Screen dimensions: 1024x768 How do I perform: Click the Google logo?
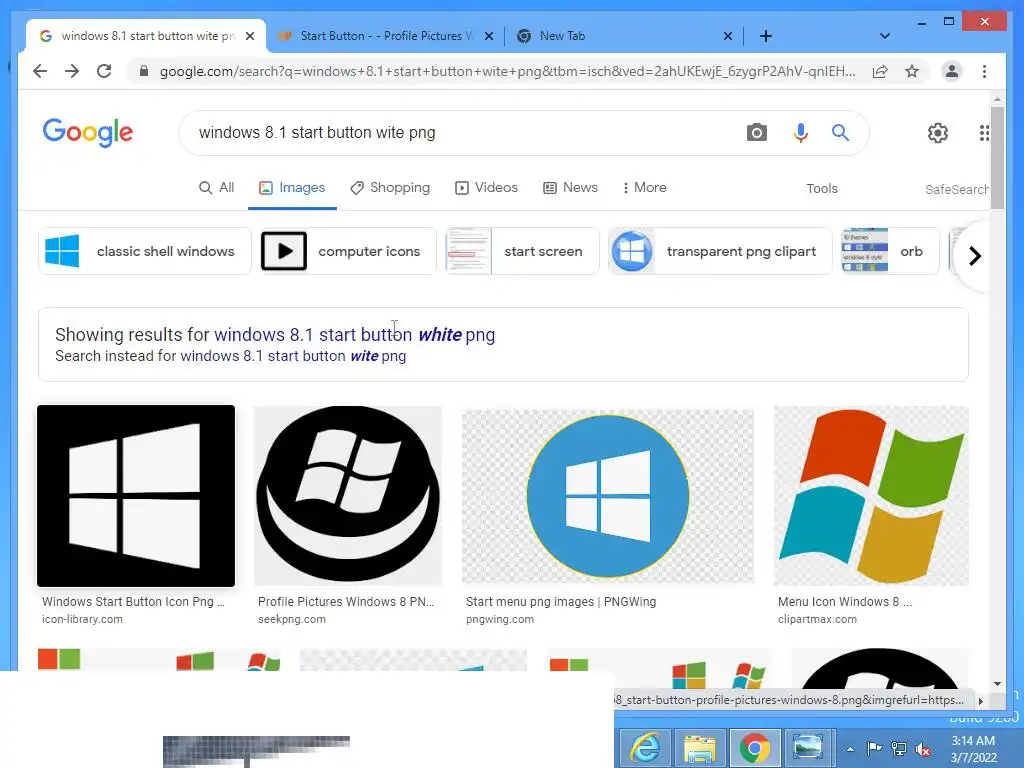pos(88,133)
